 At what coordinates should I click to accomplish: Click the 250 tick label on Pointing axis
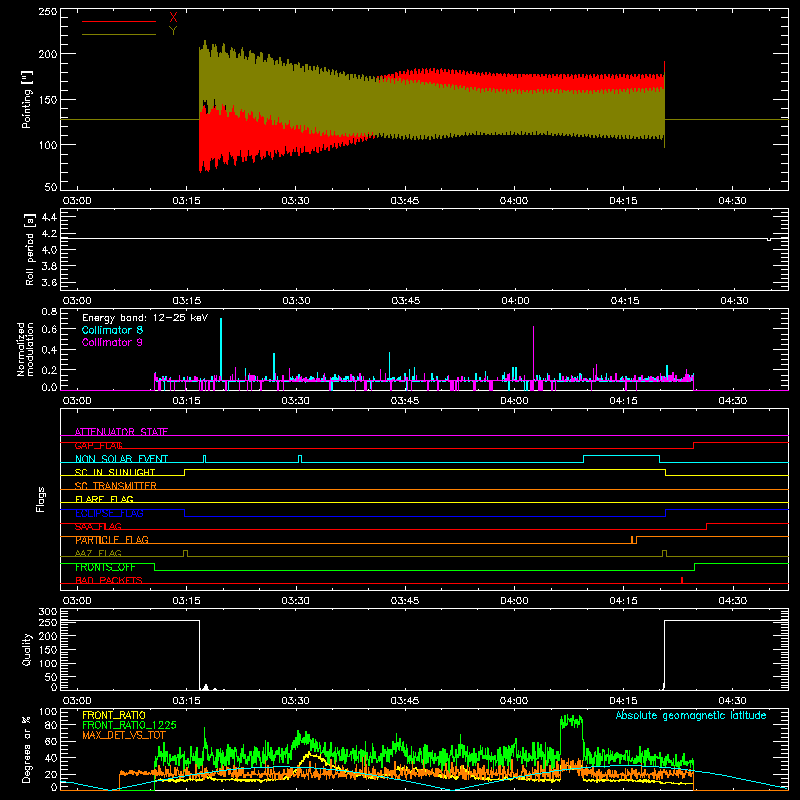tap(48, 11)
